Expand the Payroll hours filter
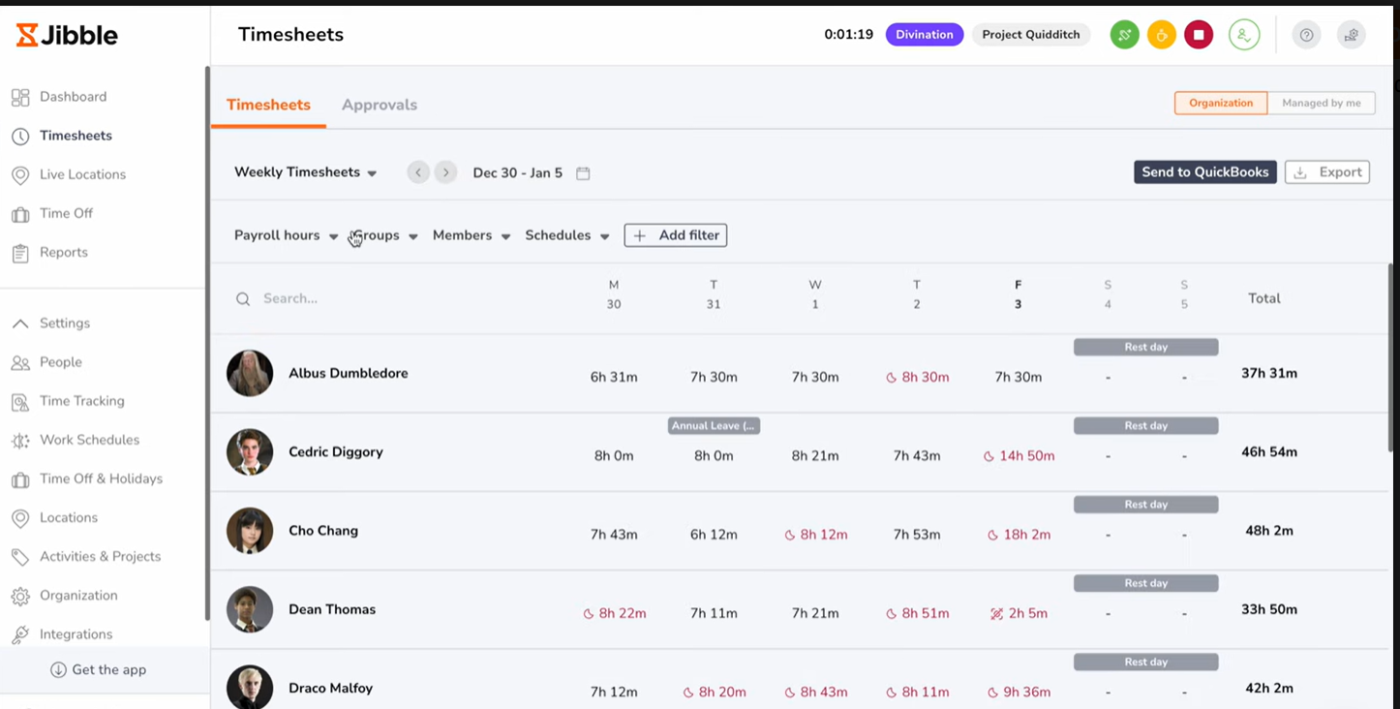The image size is (1400, 709). (286, 236)
